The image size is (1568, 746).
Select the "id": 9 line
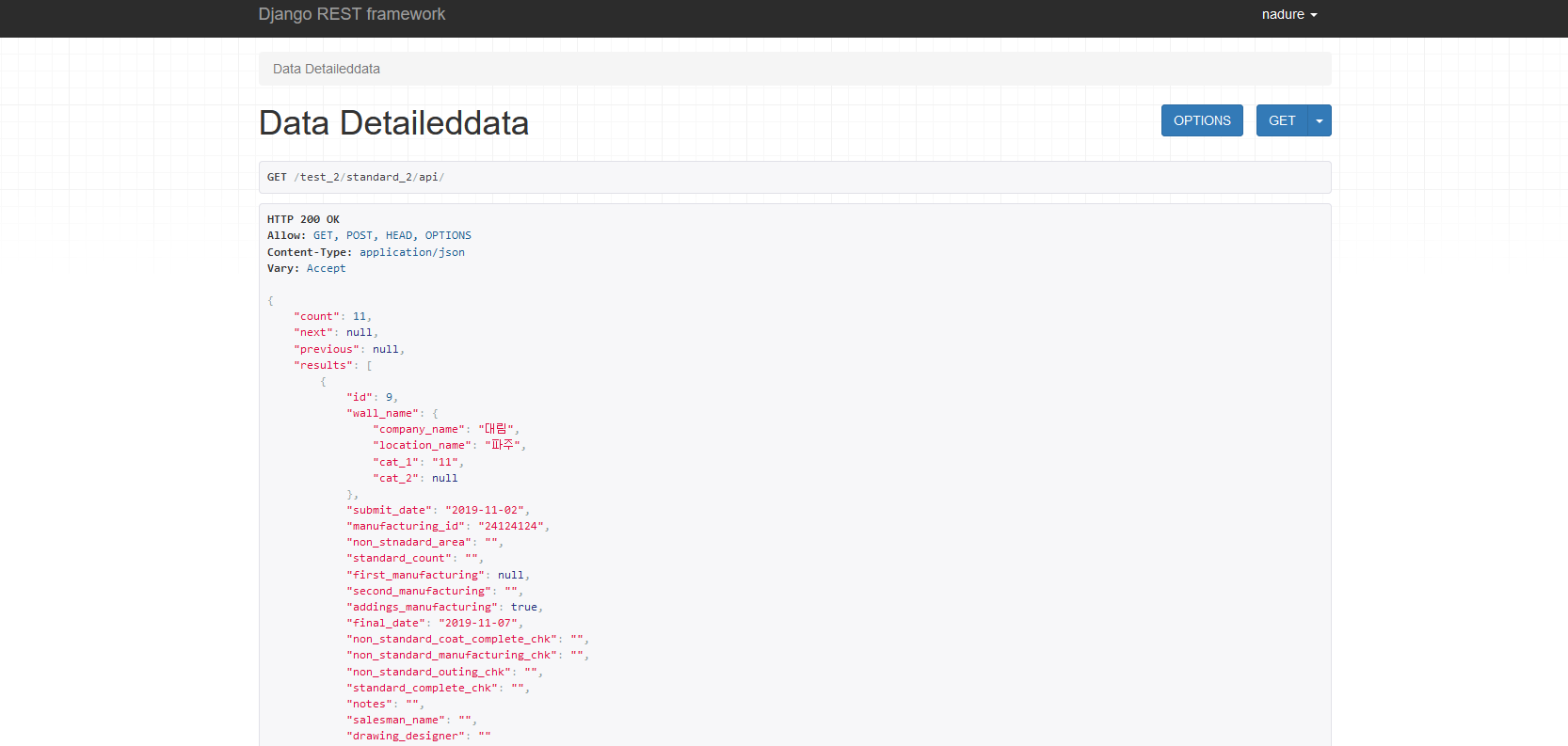(x=372, y=397)
